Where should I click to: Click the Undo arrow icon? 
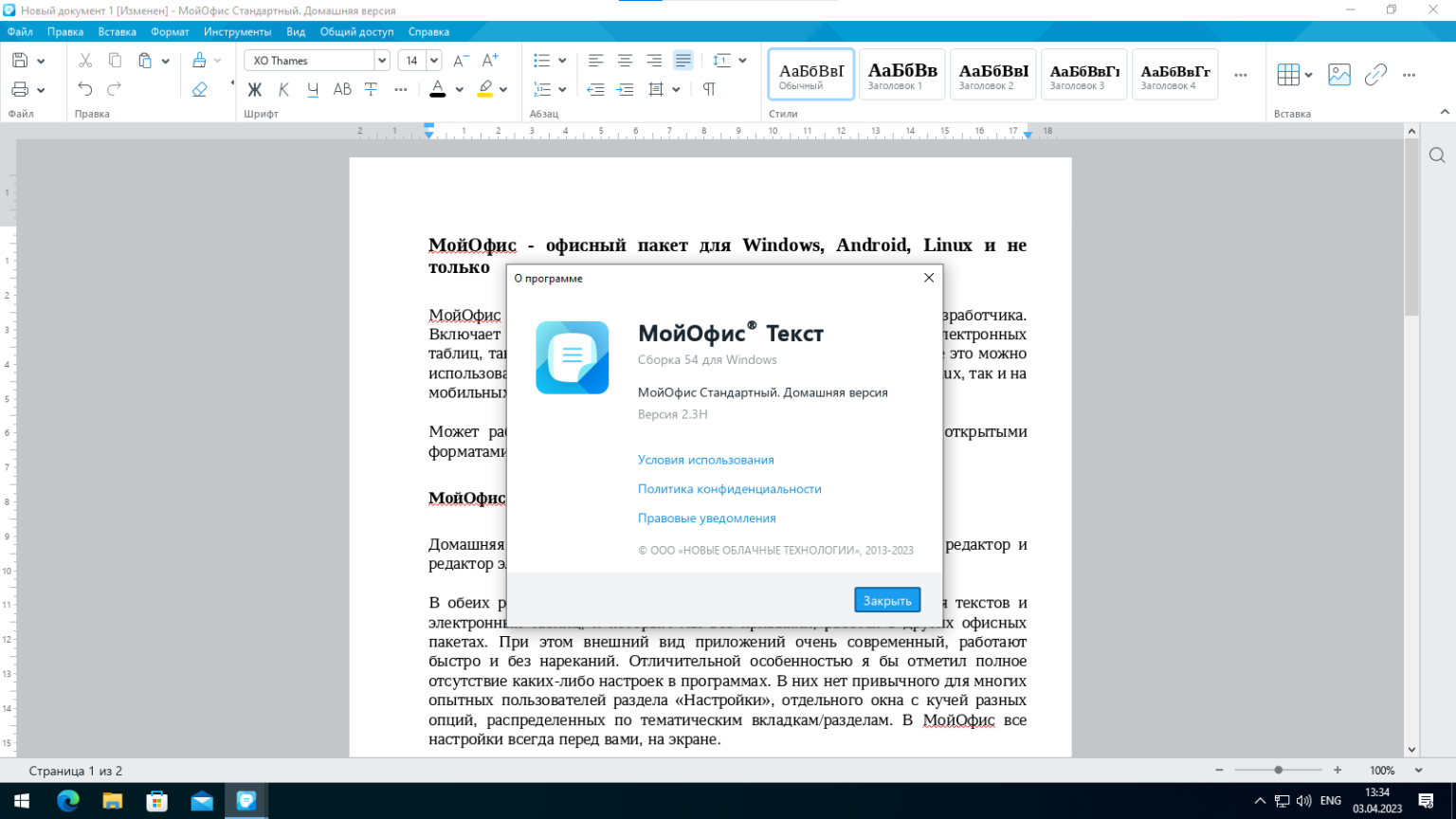(x=85, y=89)
